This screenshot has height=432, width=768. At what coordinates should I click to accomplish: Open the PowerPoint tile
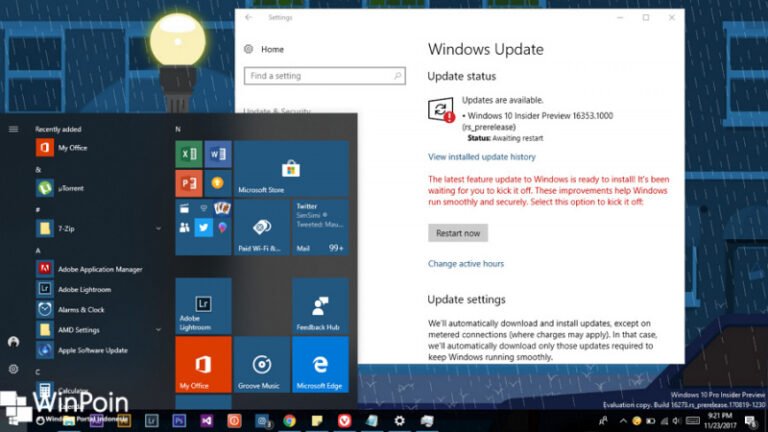click(189, 183)
